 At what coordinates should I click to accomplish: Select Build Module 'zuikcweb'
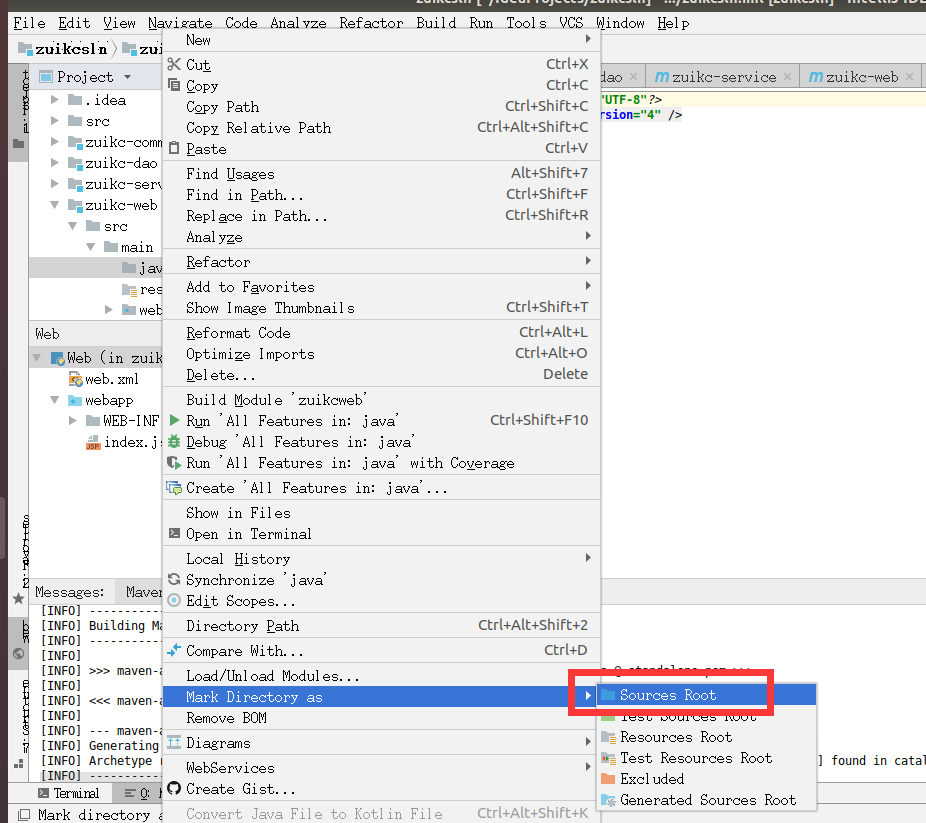click(382, 400)
